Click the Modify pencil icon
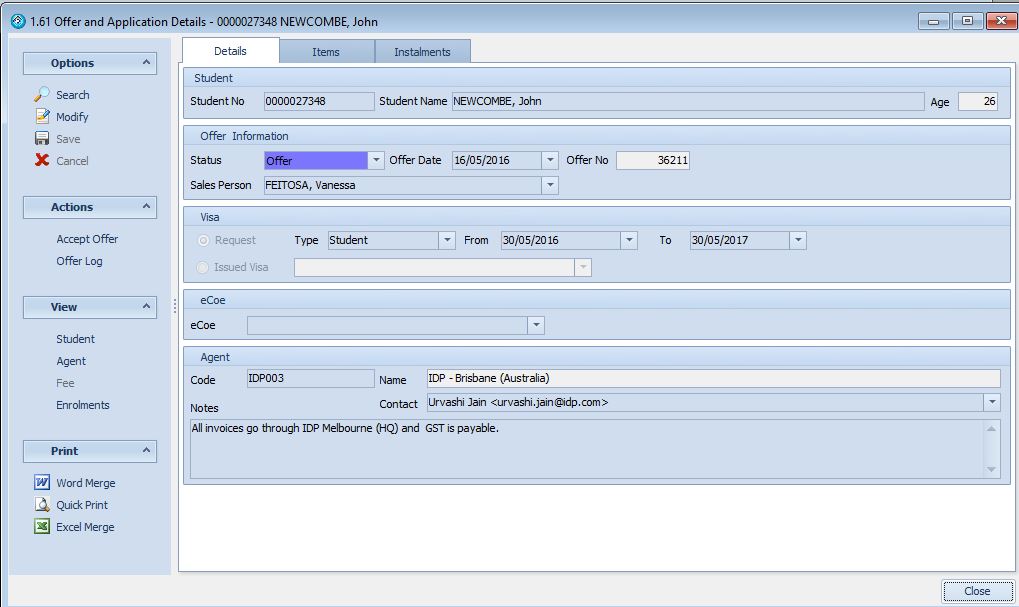The height and width of the screenshot is (607, 1019). tap(42, 116)
